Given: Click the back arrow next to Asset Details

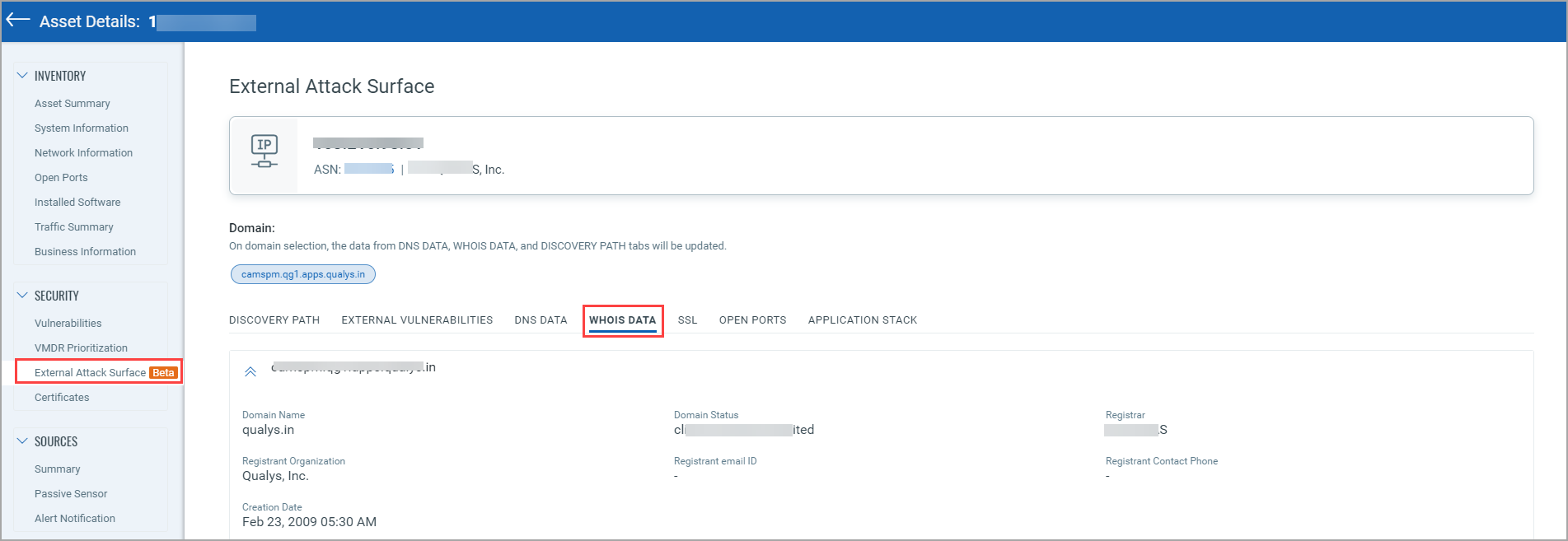Looking at the screenshot, I should 18,21.
